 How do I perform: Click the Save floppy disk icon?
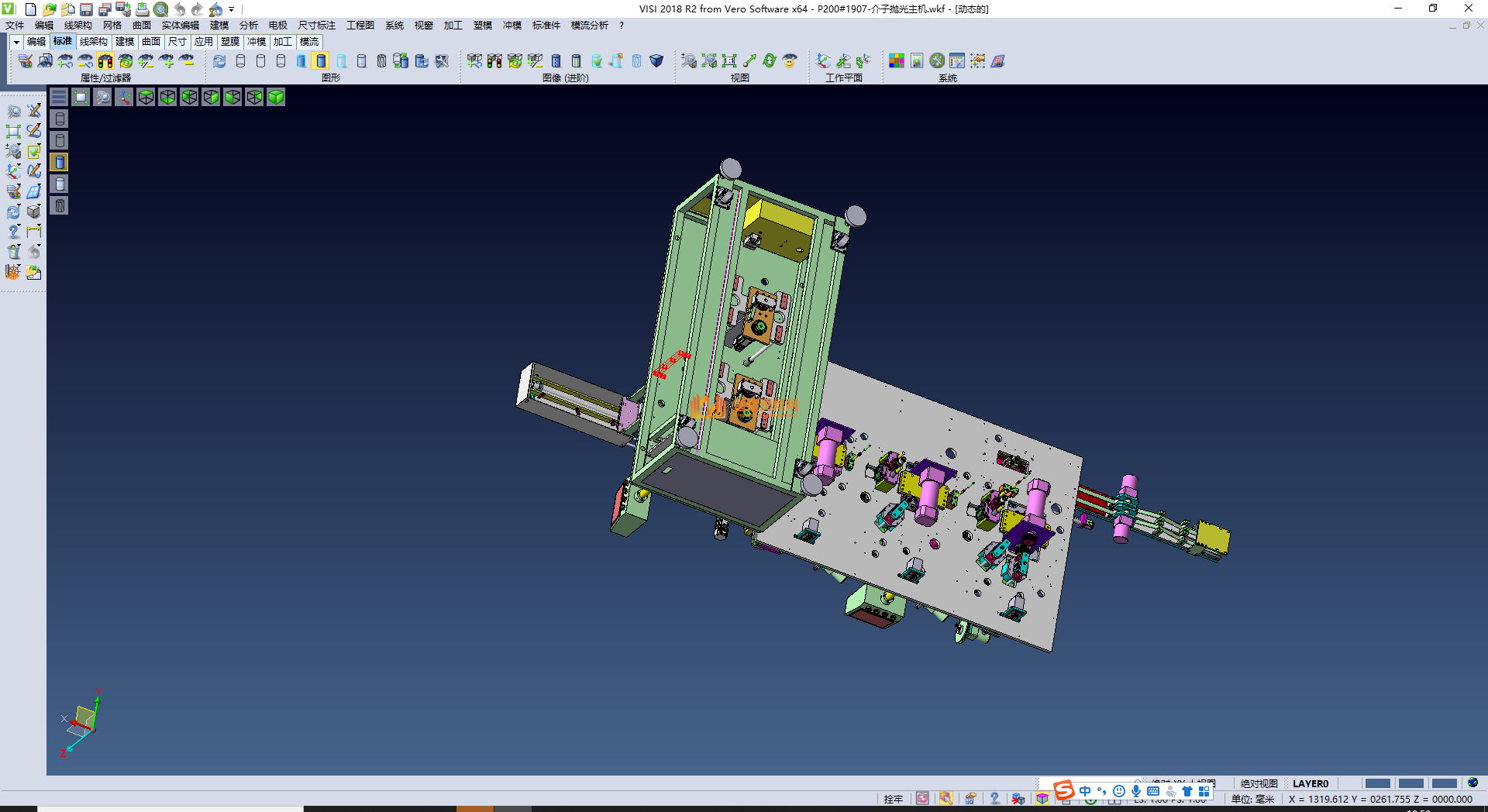(86, 9)
